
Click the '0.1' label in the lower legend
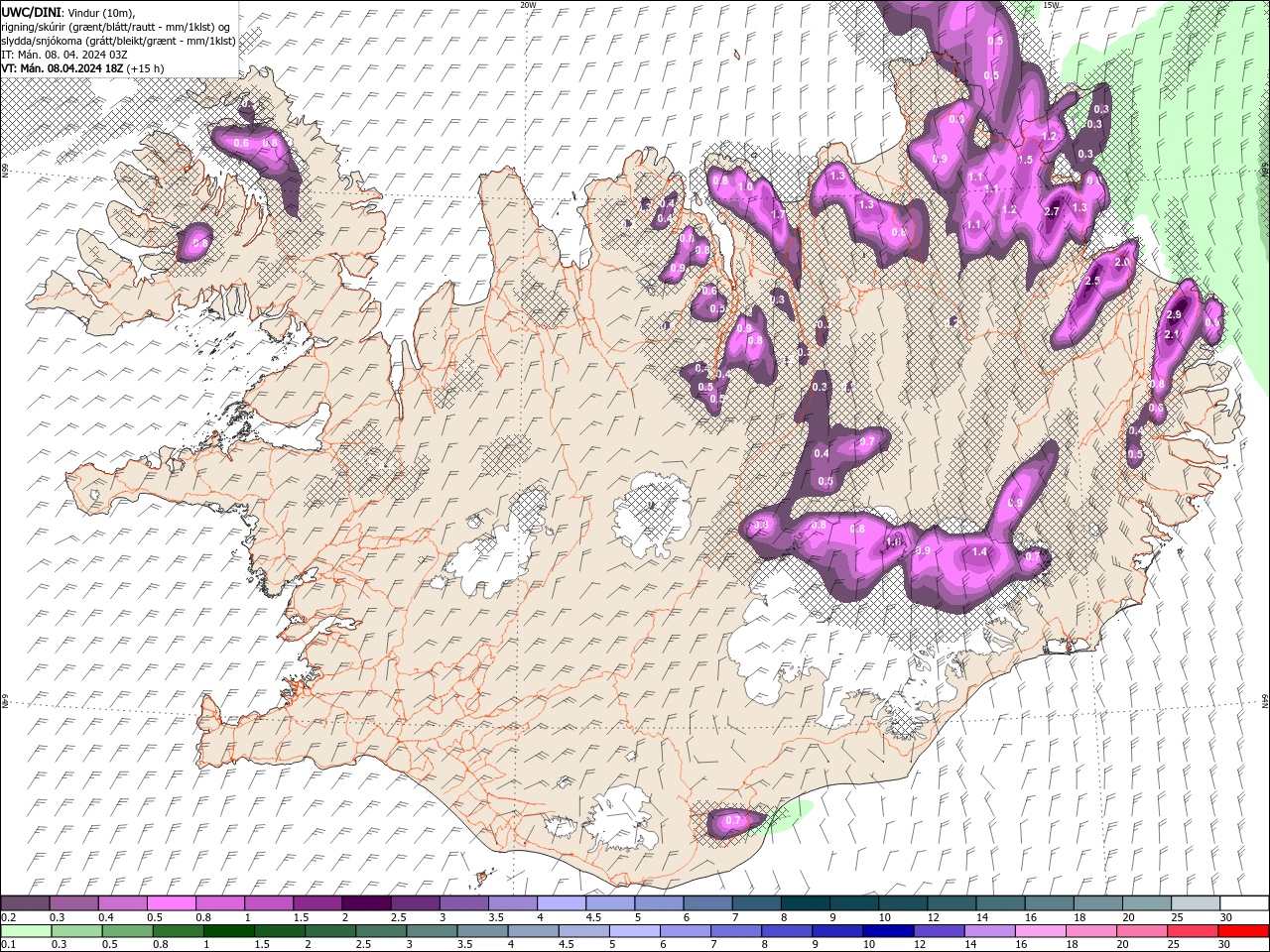(x=8, y=945)
